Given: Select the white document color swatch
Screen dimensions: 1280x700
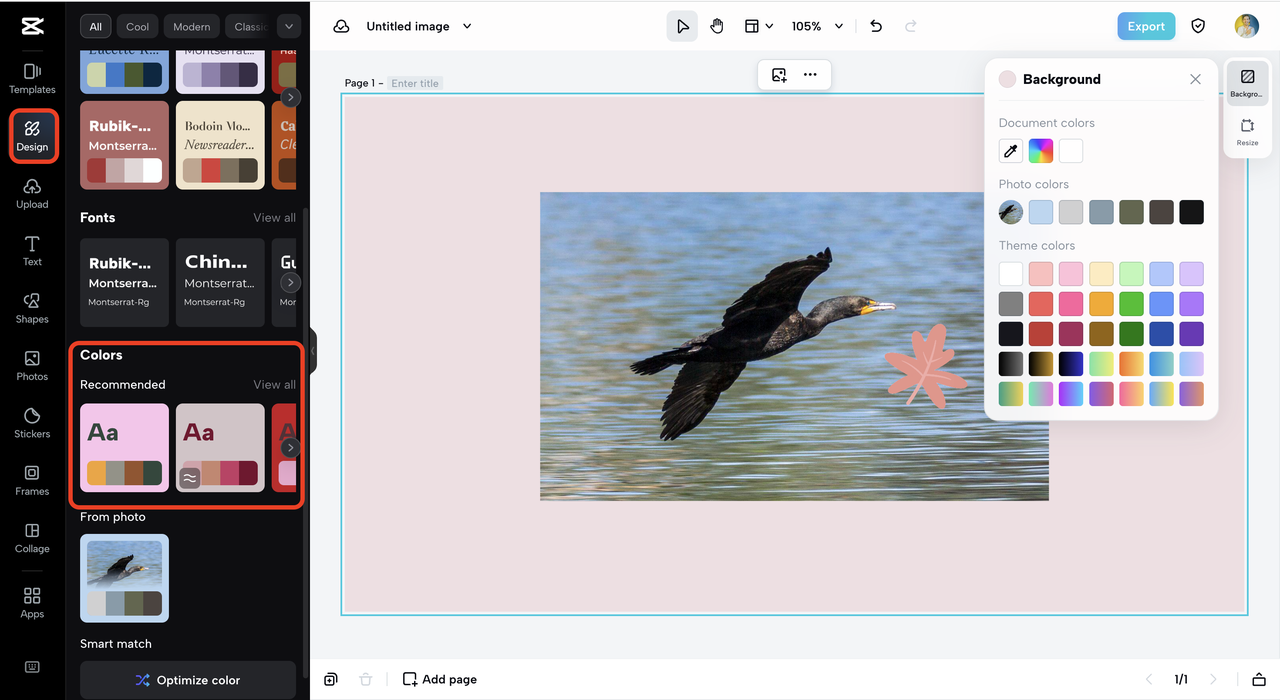Looking at the screenshot, I should click(1071, 151).
